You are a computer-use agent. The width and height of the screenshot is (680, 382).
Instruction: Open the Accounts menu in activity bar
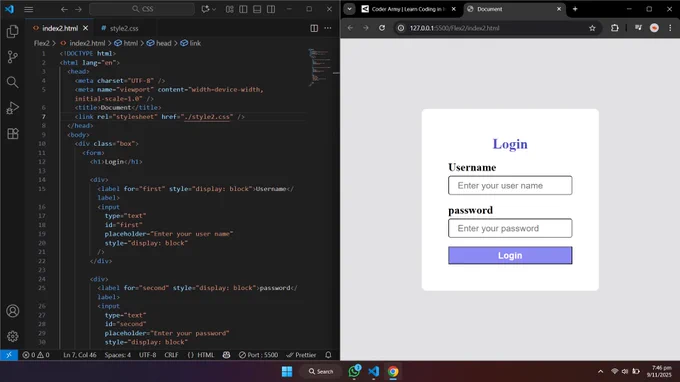point(13,311)
